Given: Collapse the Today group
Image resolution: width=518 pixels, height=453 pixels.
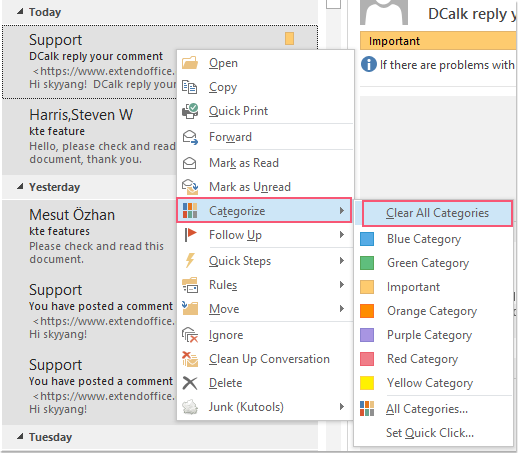Looking at the screenshot, I should click(x=20, y=12).
